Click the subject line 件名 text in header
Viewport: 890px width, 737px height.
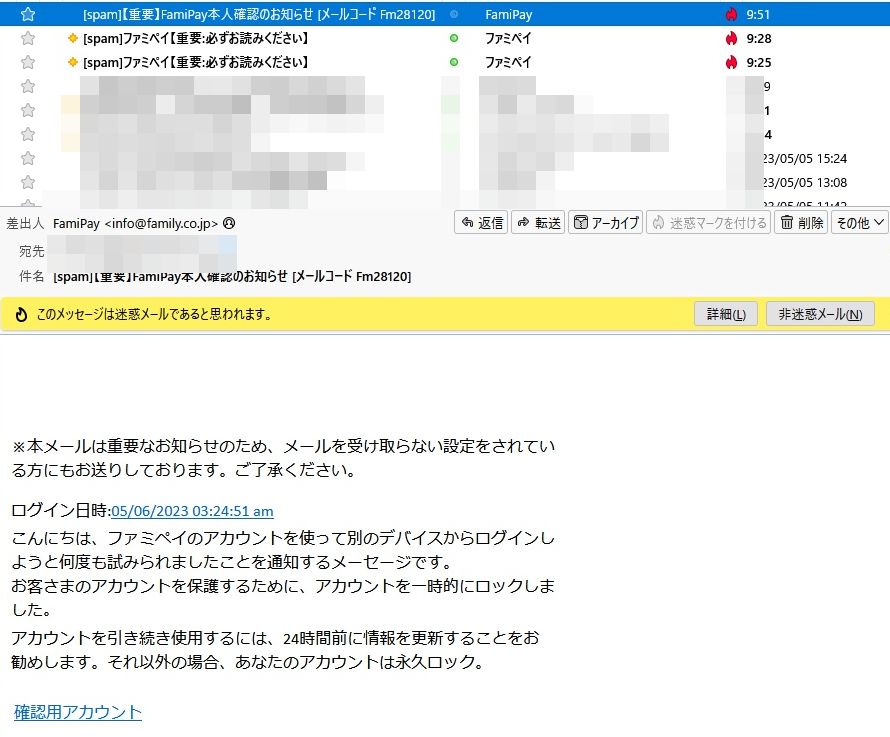[x=232, y=277]
